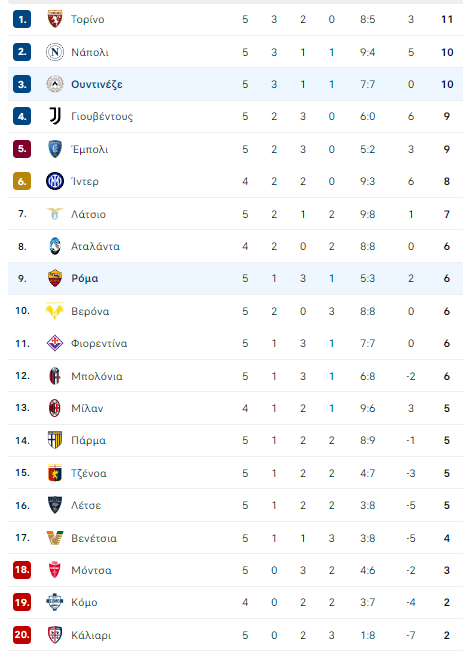Select the Roma club badge
Screen dimensions: 463x653
[x=55, y=278]
